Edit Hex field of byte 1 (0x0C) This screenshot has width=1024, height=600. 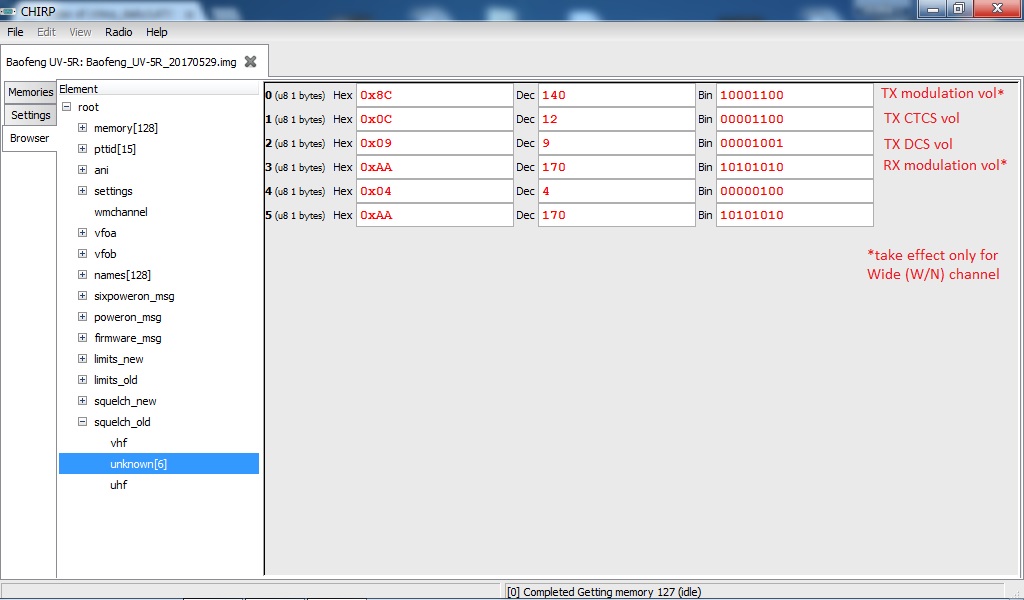(434, 119)
